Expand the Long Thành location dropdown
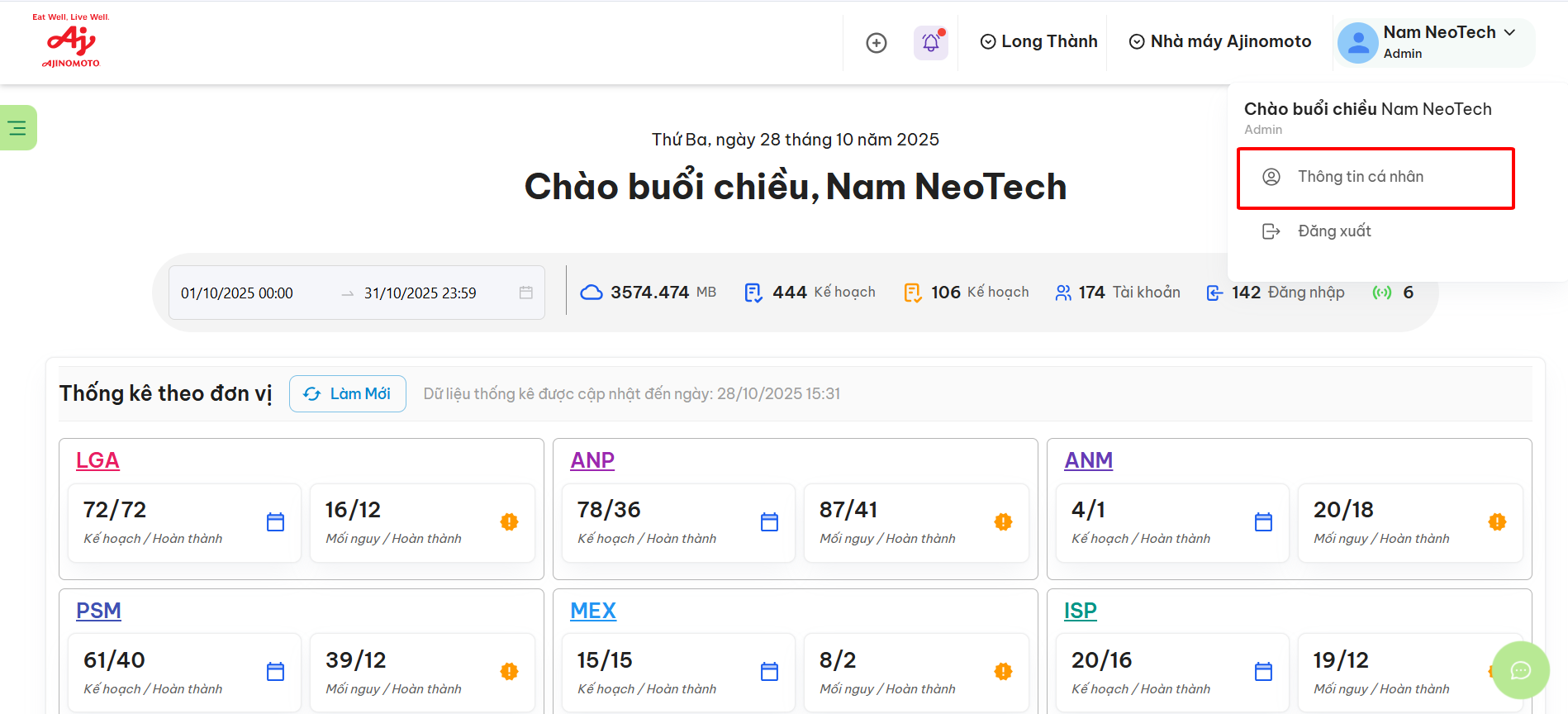1568x714 pixels. [x=1038, y=41]
